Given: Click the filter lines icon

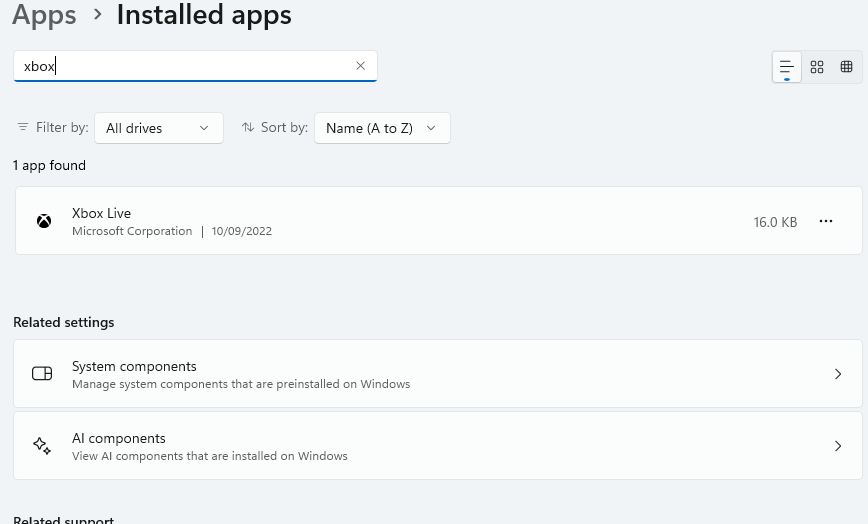Looking at the screenshot, I should [23, 127].
